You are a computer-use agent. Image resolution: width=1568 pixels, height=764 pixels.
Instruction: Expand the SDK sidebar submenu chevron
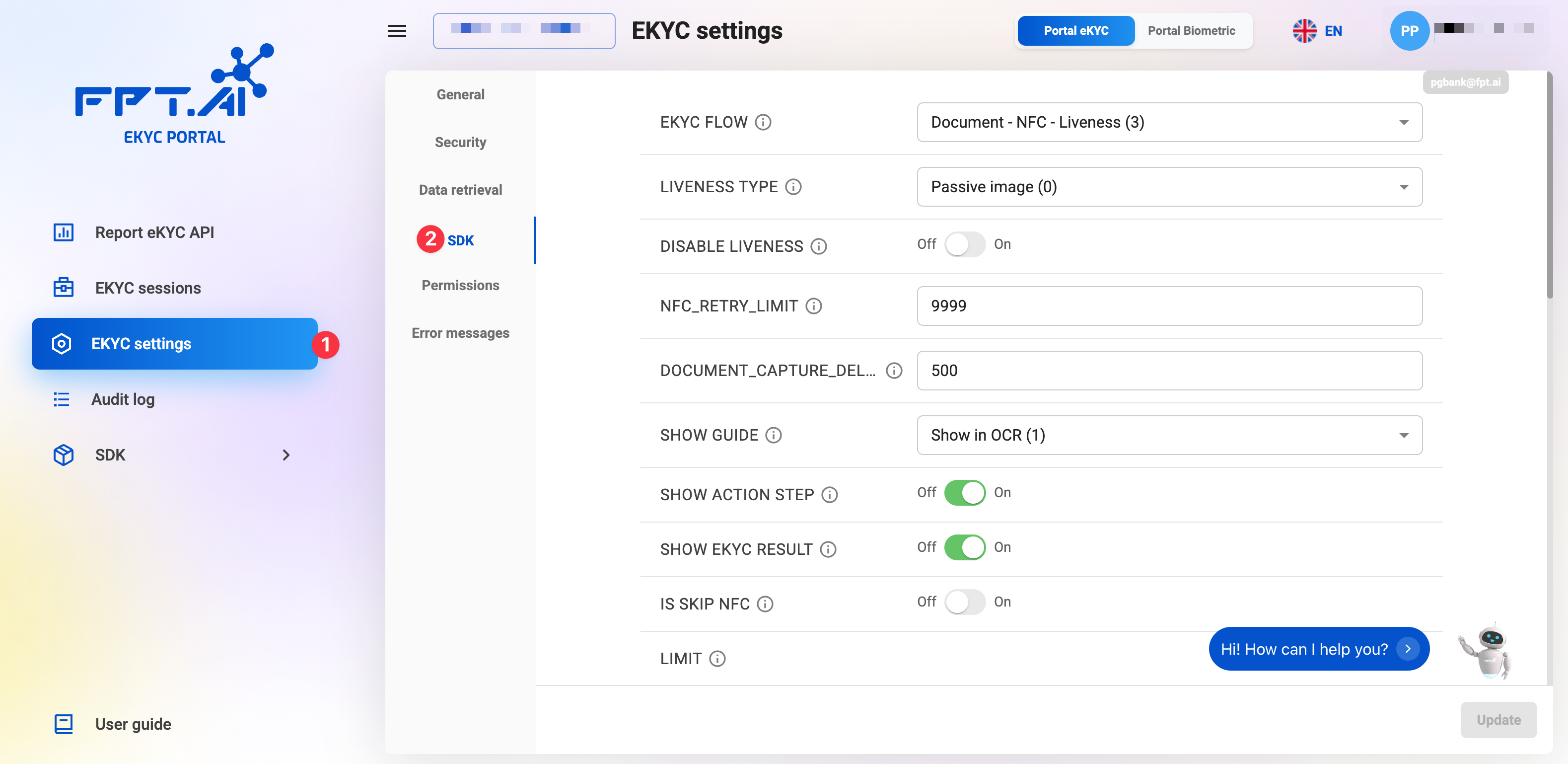pos(286,456)
